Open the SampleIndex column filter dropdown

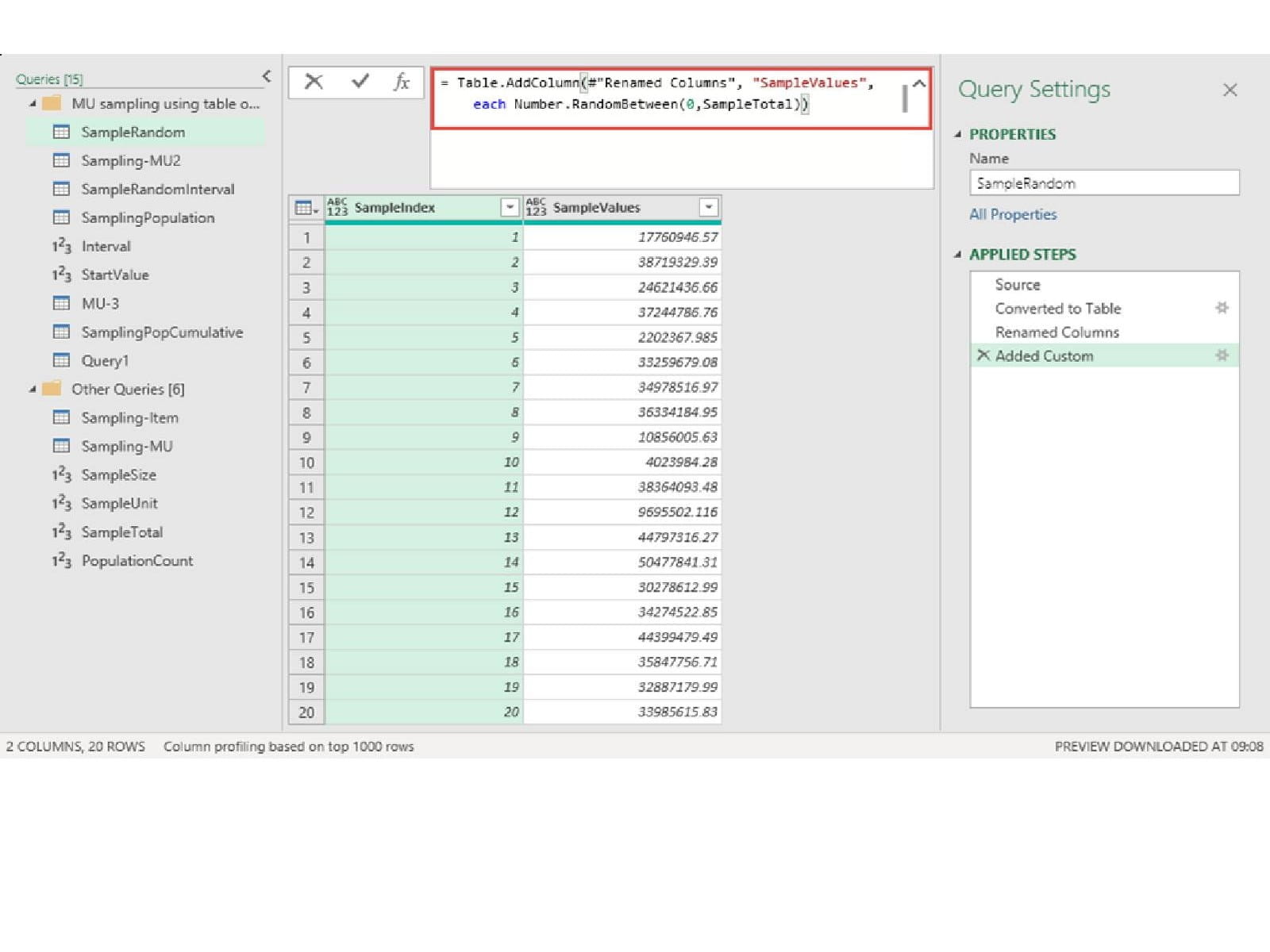tap(510, 208)
